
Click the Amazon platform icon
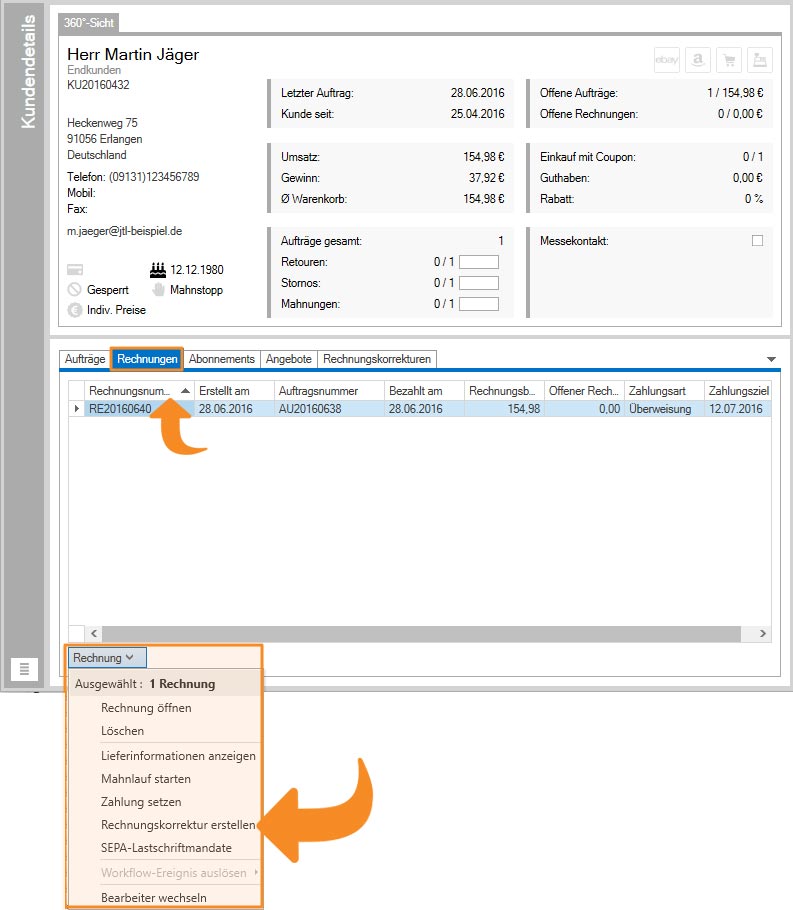pos(698,60)
